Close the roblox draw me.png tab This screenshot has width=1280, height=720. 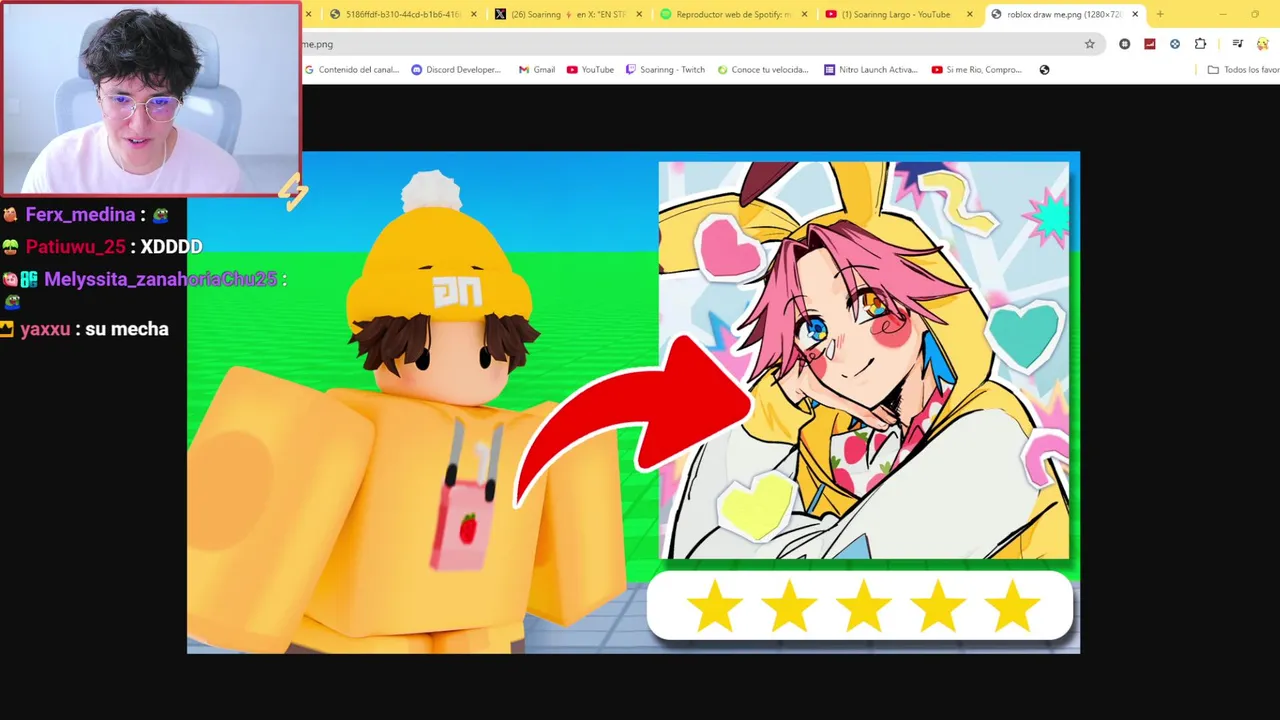pyautogui.click(x=1135, y=14)
